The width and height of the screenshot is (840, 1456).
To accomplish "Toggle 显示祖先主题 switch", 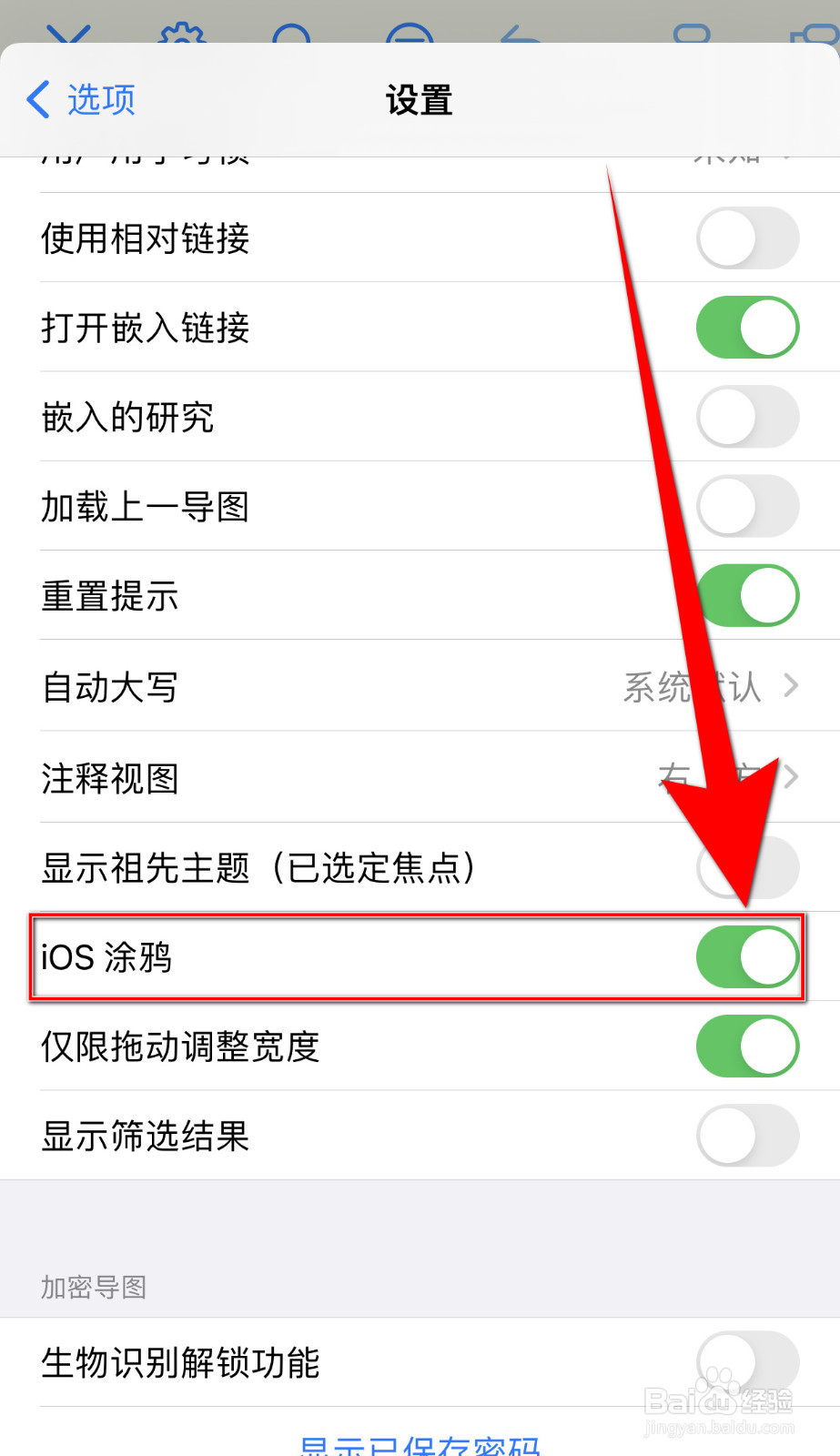I will pos(748,867).
